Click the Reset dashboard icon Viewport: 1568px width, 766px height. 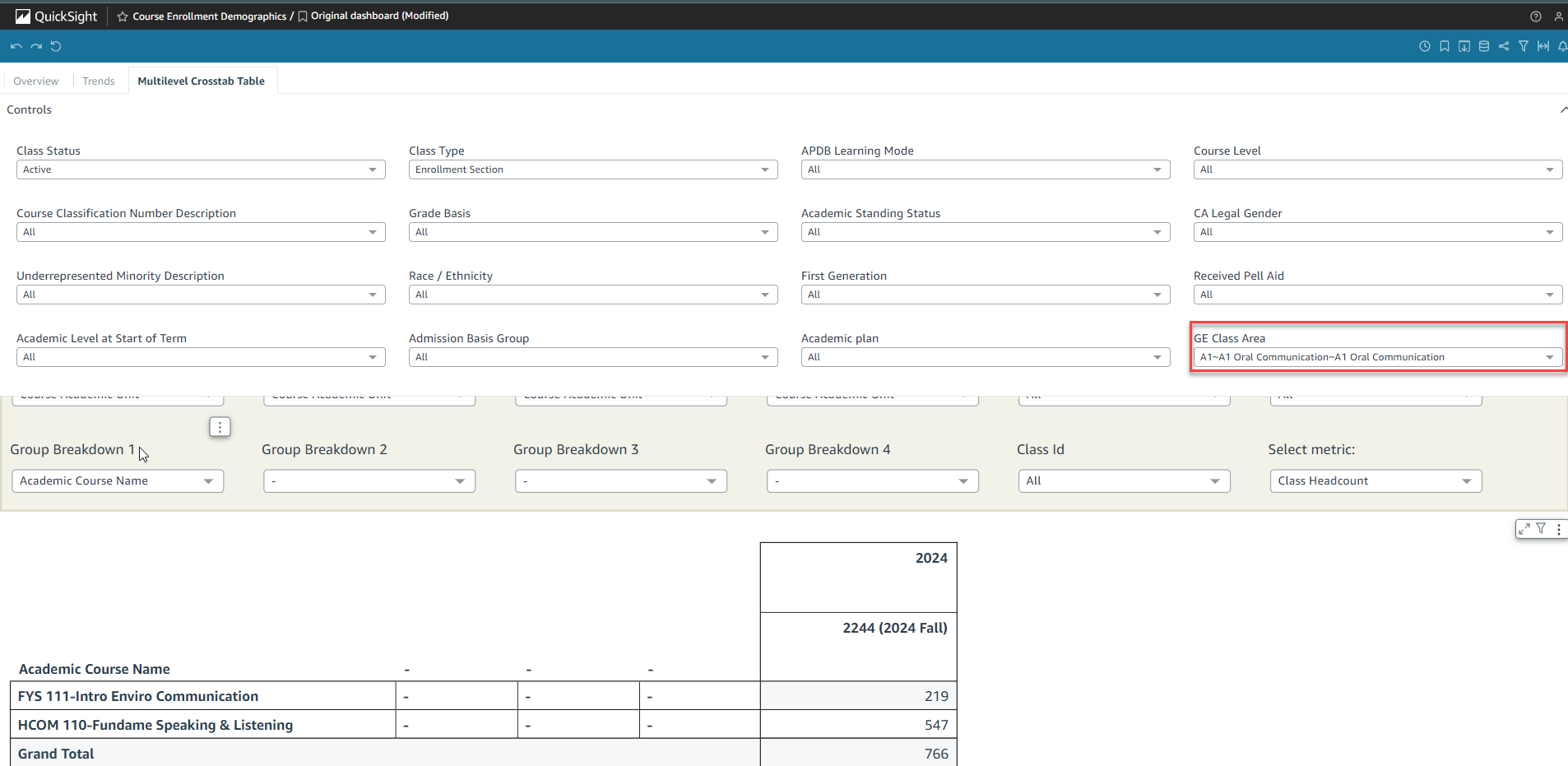click(x=56, y=46)
